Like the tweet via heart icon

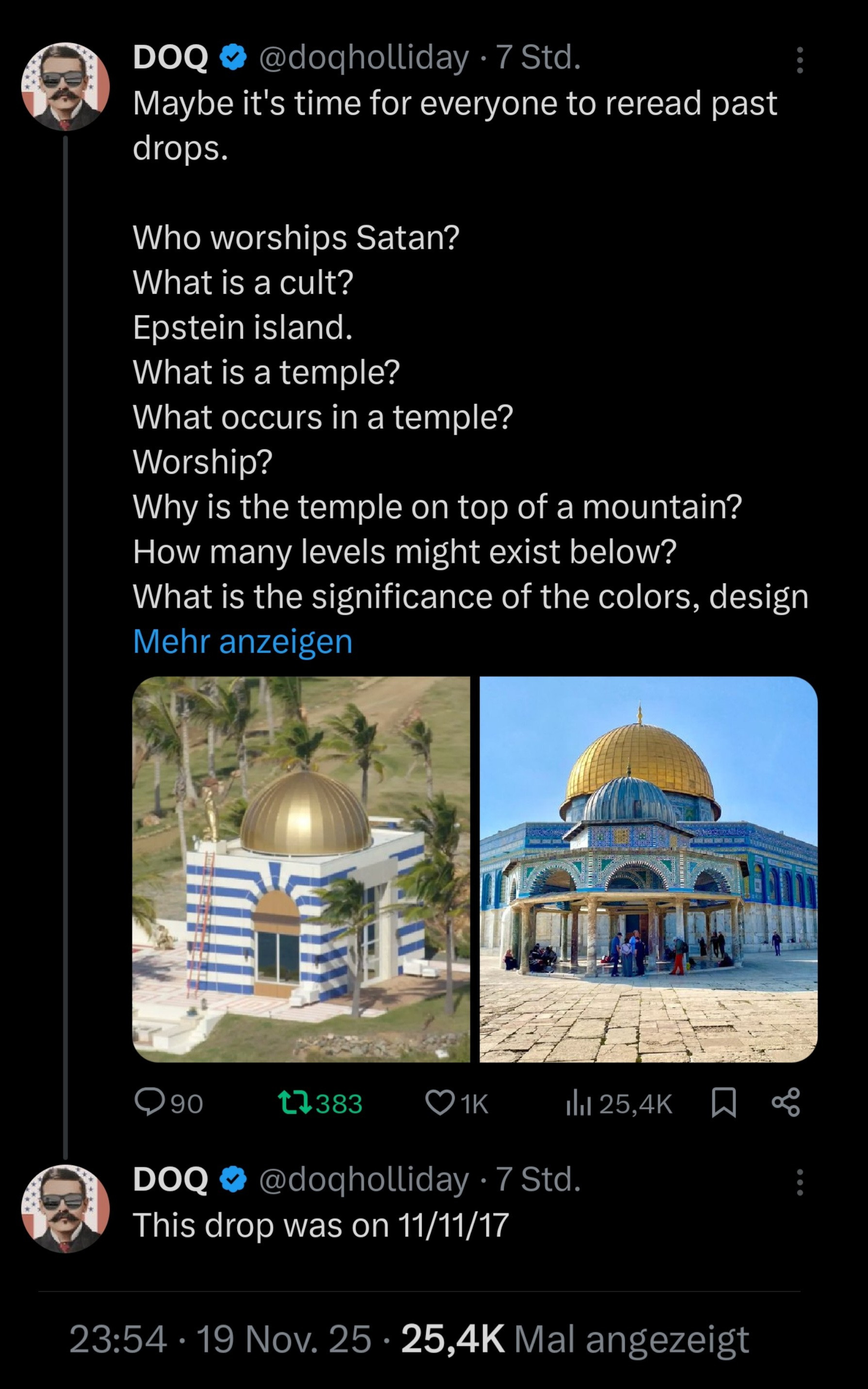439,1103
